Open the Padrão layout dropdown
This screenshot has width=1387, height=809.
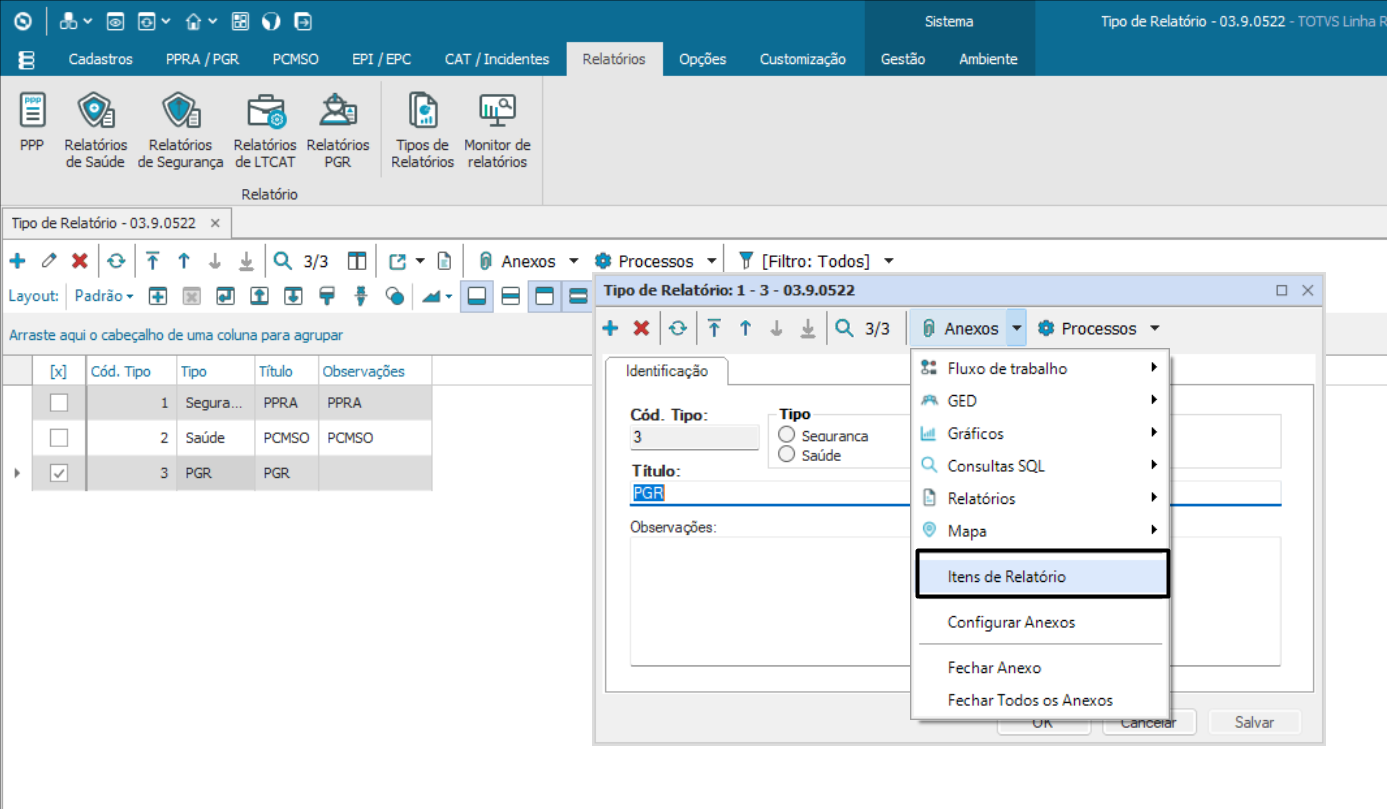pos(104,296)
